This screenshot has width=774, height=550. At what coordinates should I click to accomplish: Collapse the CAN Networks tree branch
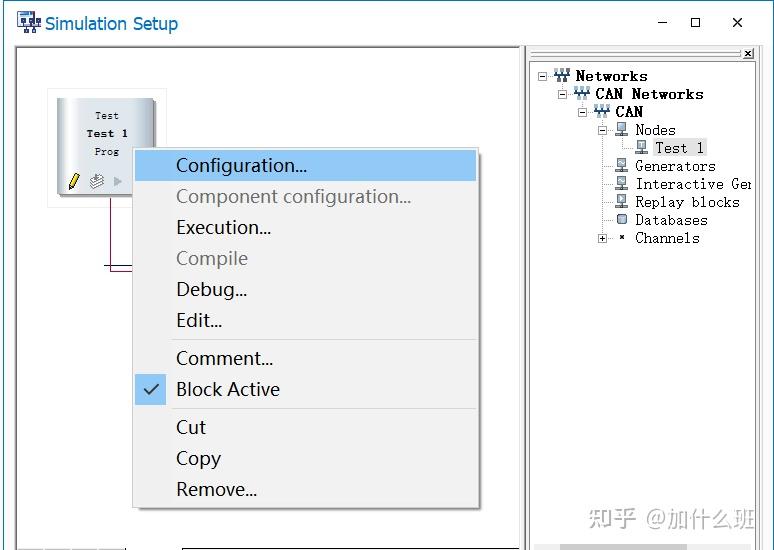click(x=563, y=94)
